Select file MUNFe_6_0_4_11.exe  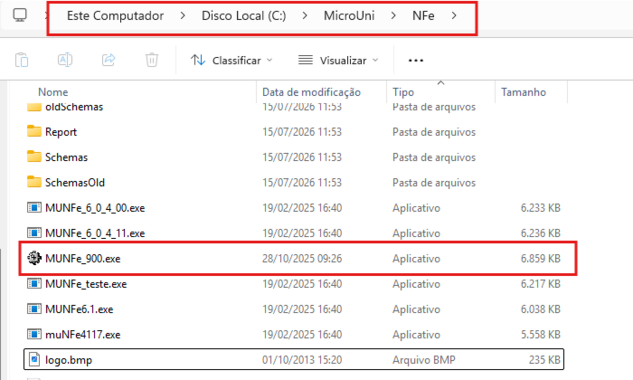coord(95,233)
